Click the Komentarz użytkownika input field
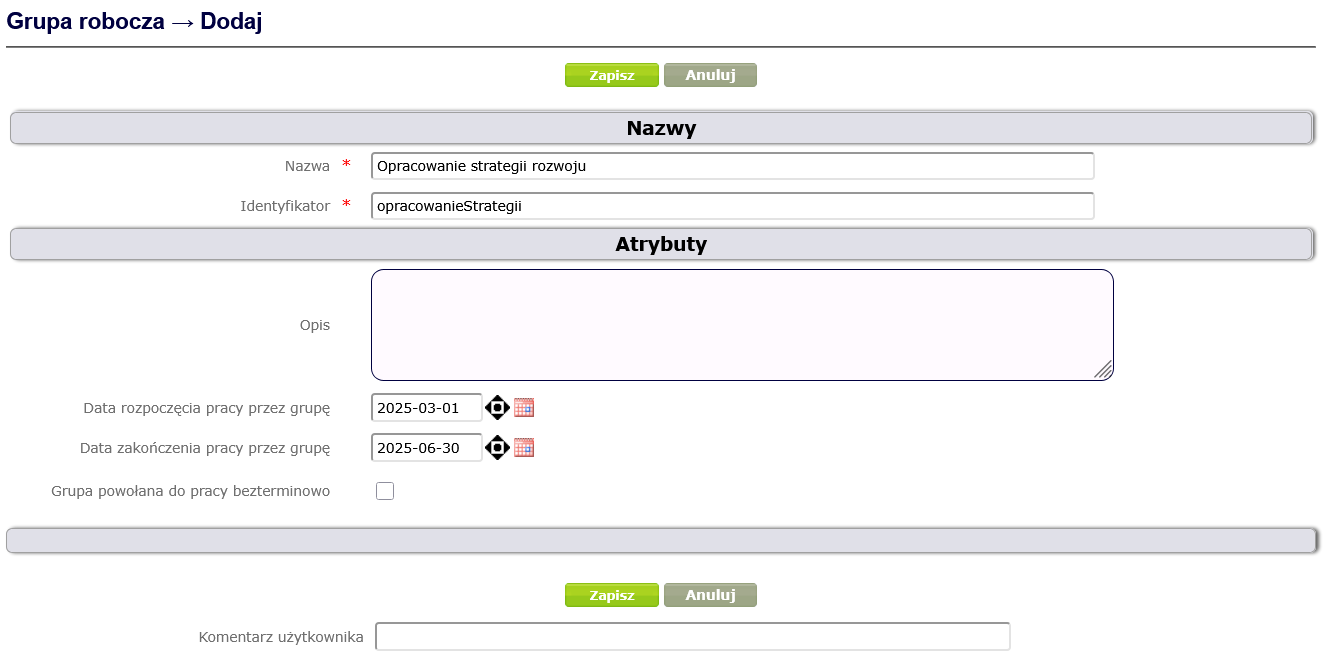Screen dimensions: 1323x666 click(692, 637)
